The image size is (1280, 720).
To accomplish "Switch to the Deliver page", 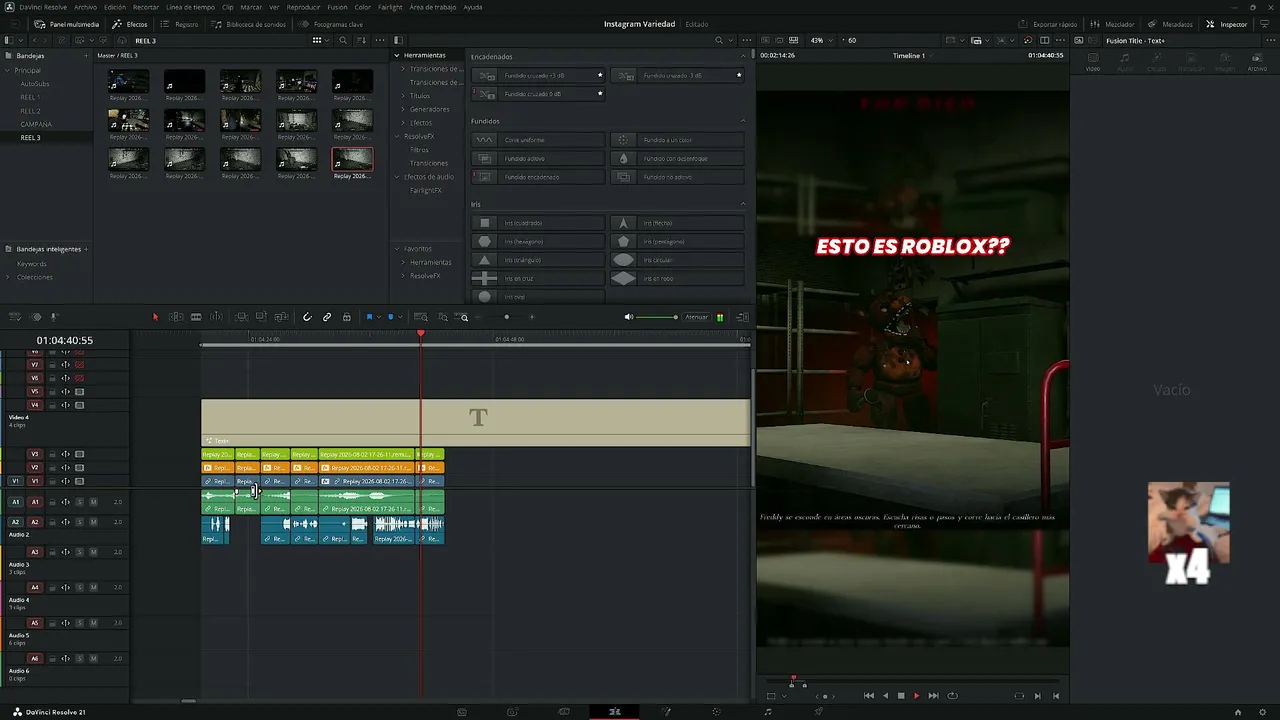I will pyautogui.click(x=819, y=712).
